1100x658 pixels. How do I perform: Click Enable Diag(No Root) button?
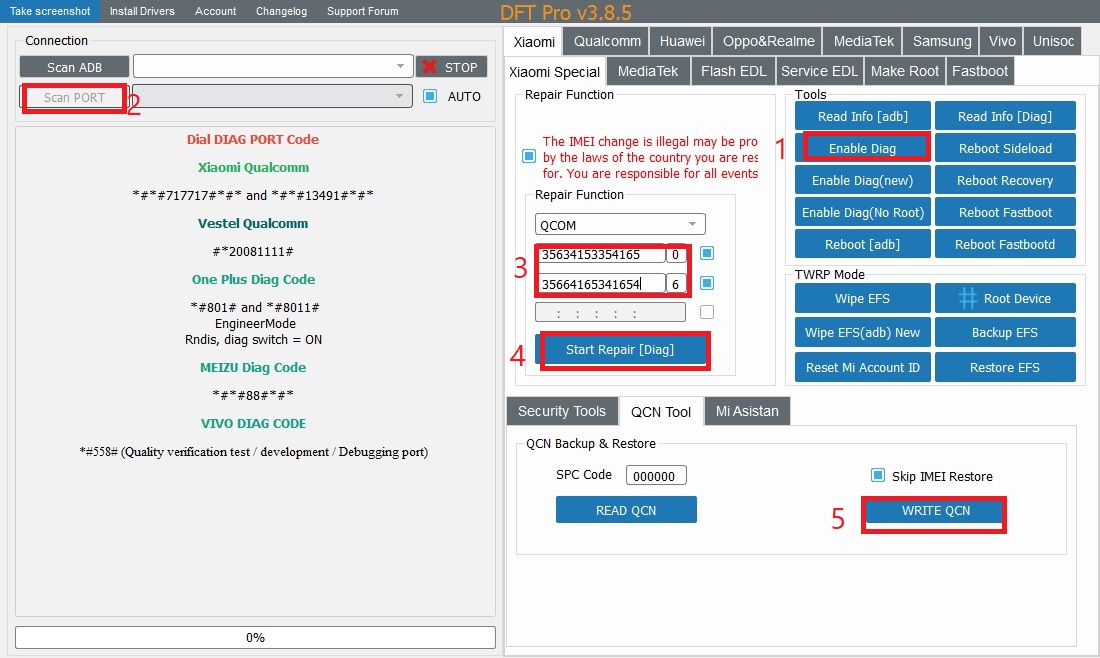pyautogui.click(x=862, y=212)
